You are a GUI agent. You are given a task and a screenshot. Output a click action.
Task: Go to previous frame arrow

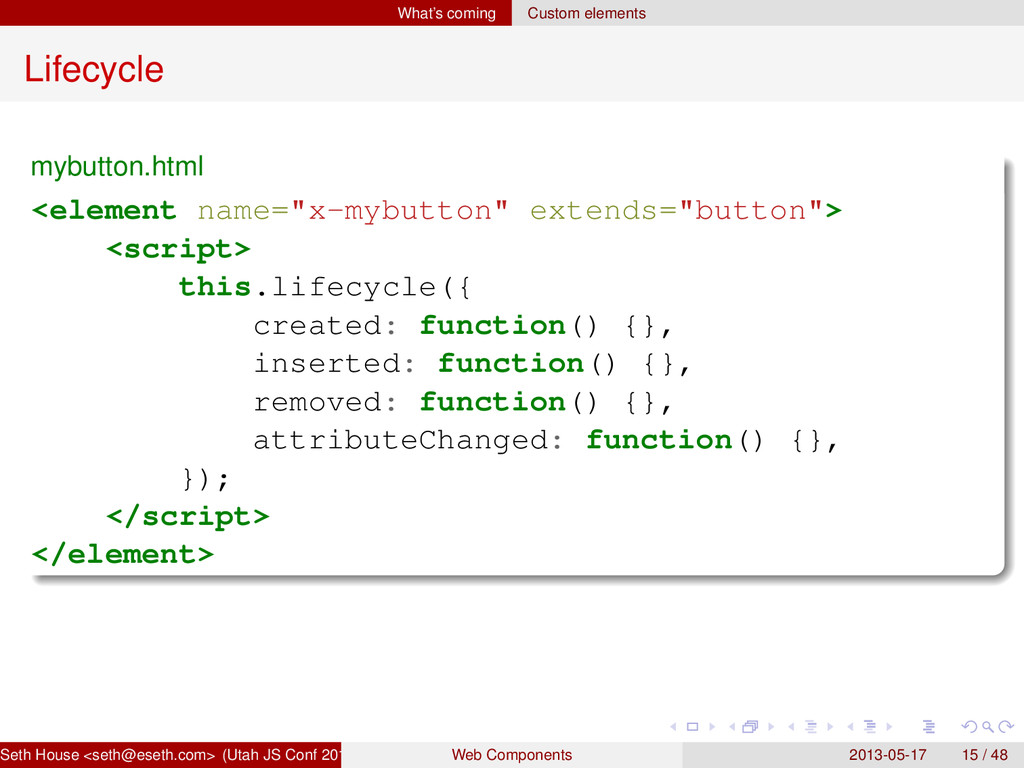pyautogui.click(x=732, y=726)
